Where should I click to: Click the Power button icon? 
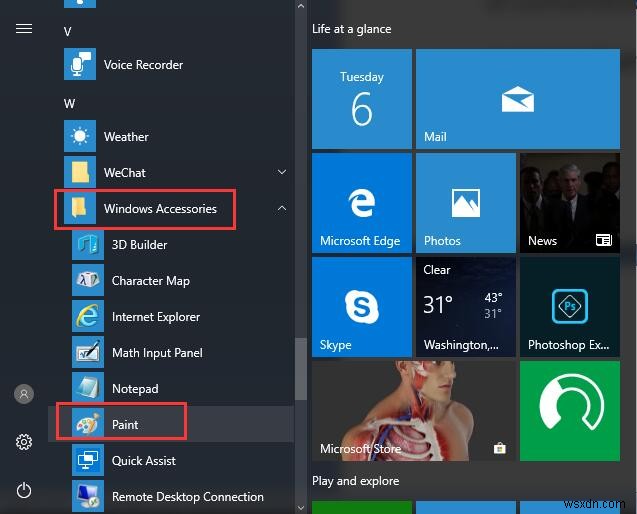click(x=24, y=490)
